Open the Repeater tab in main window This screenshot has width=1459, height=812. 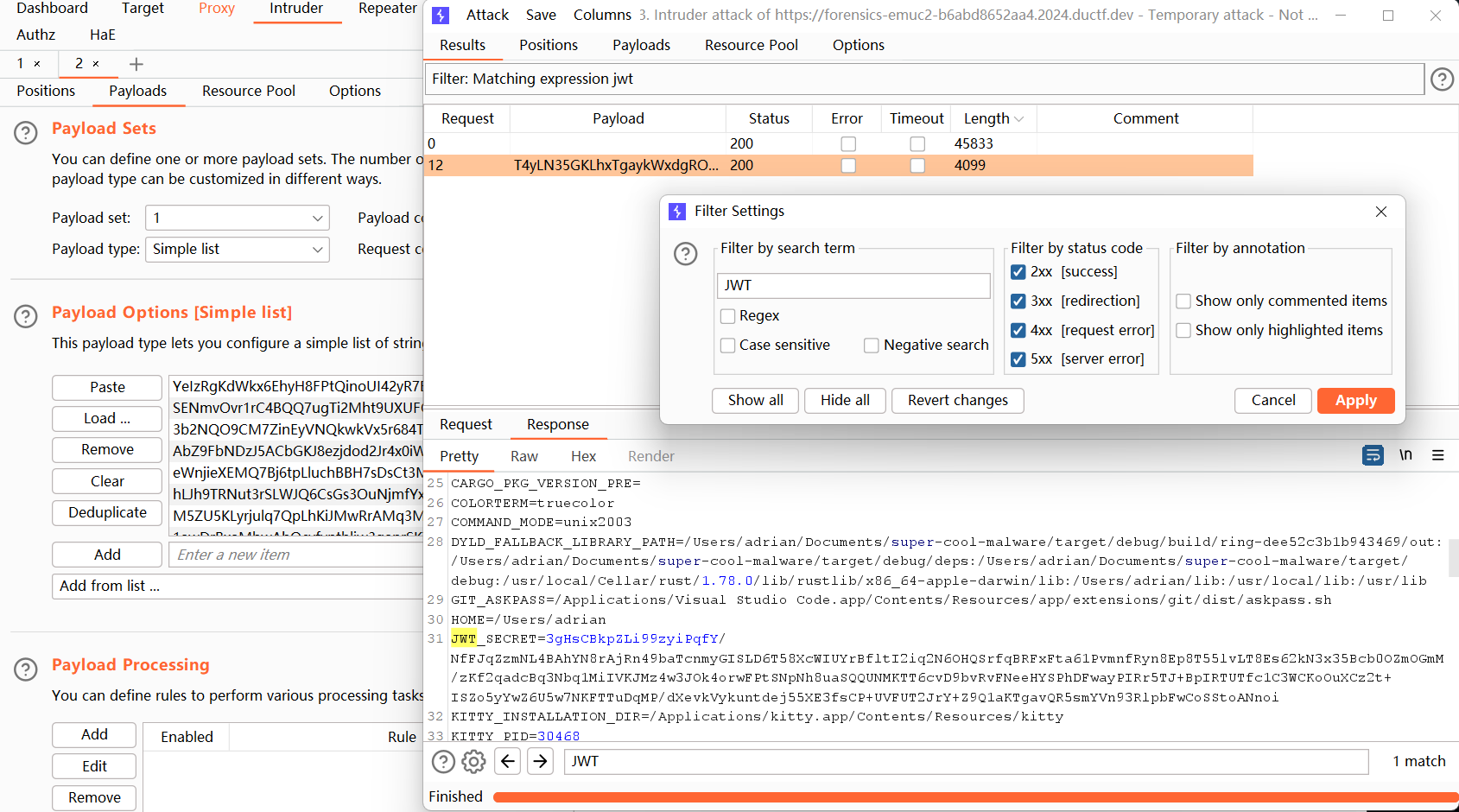tap(388, 9)
